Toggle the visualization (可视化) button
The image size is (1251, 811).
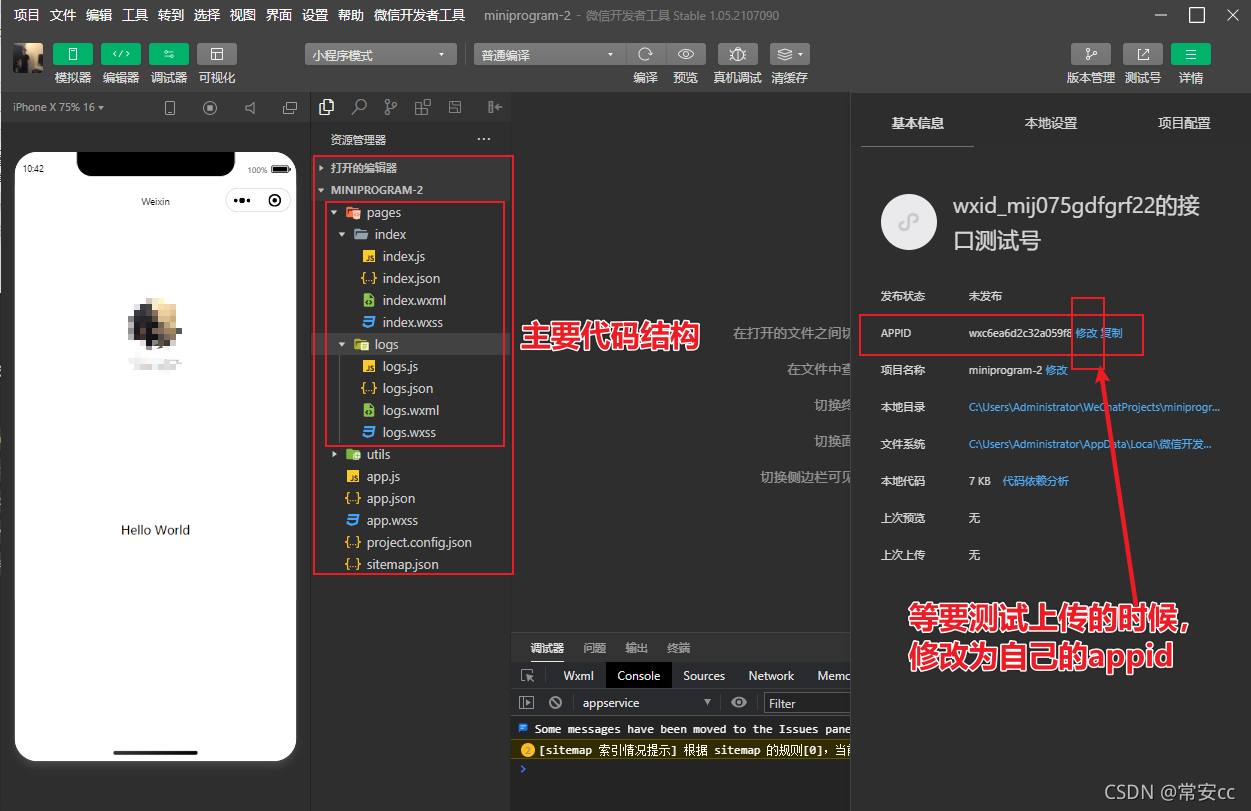(x=217, y=54)
